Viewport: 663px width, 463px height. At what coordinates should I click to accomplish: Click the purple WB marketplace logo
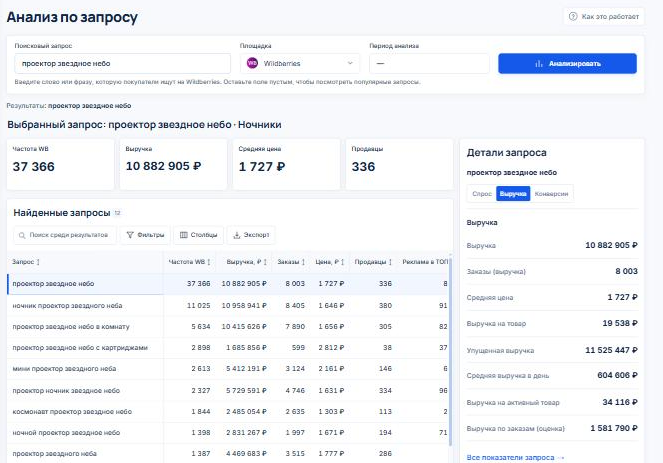pos(252,63)
